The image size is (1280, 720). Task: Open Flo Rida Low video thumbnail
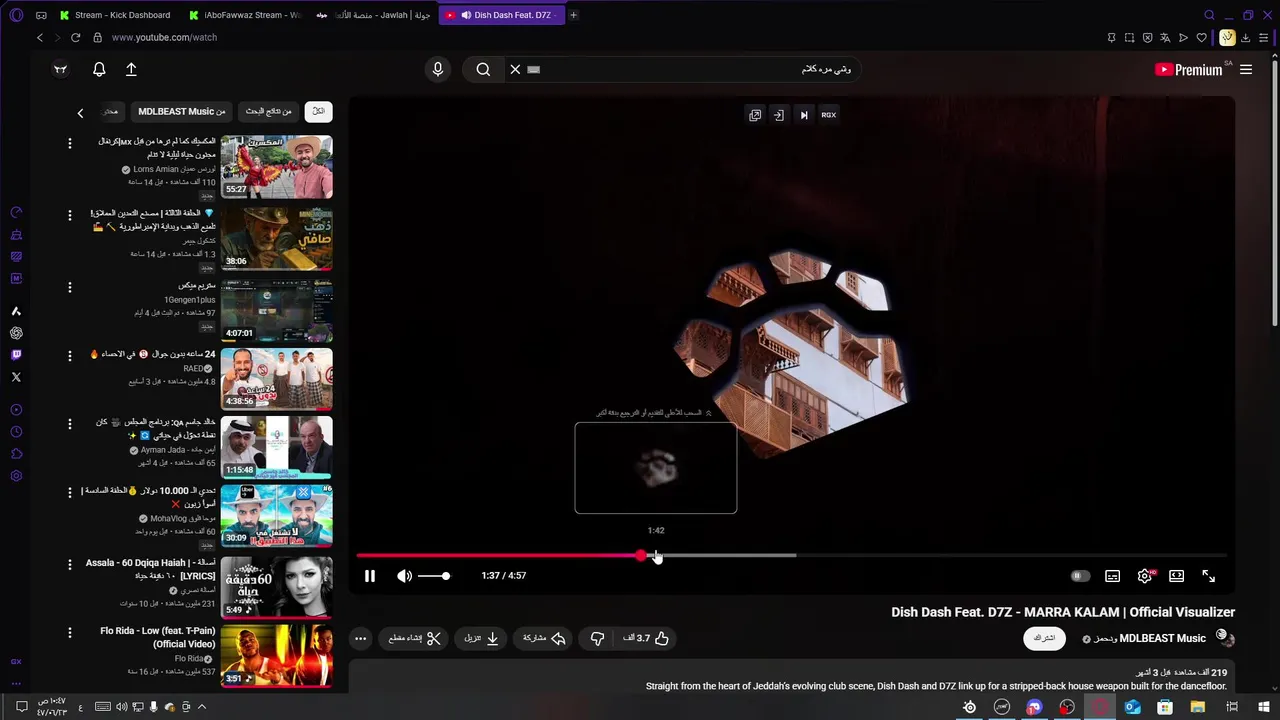[277, 656]
